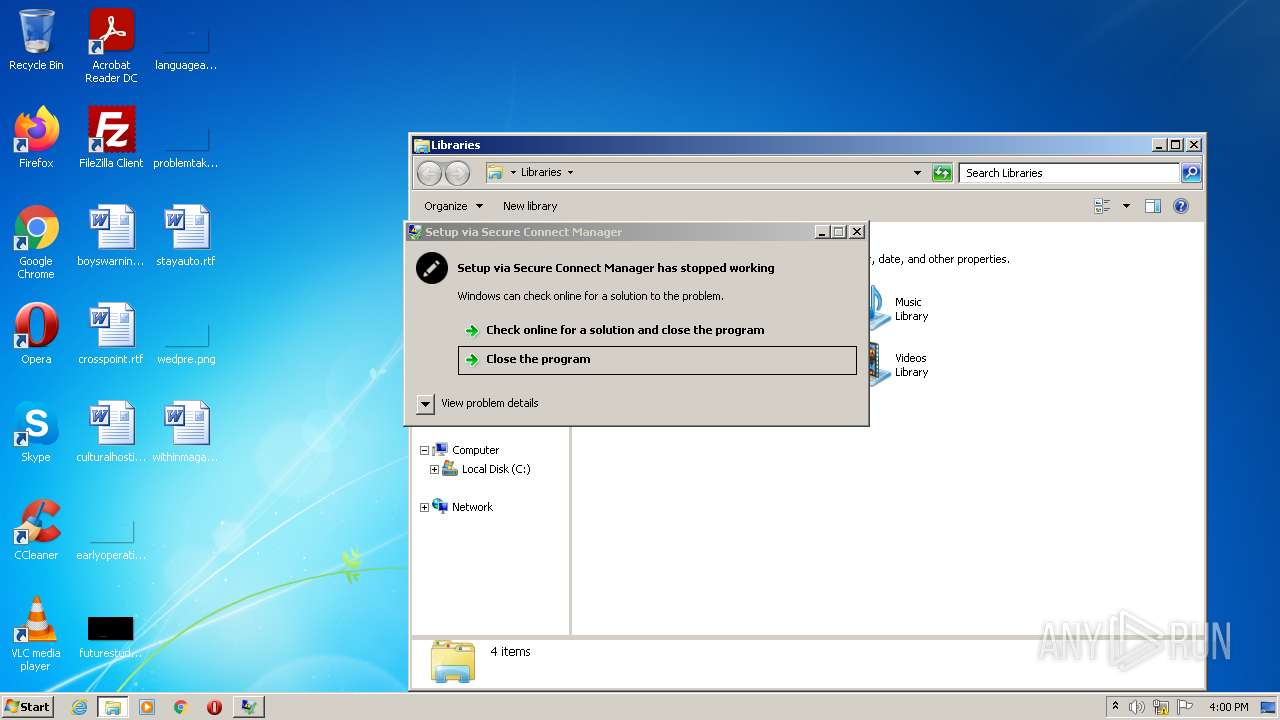Viewport: 1280px width, 720px height.
Task: Click Secure Connect Manager taskbar button
Action: [x=248, y=707]
